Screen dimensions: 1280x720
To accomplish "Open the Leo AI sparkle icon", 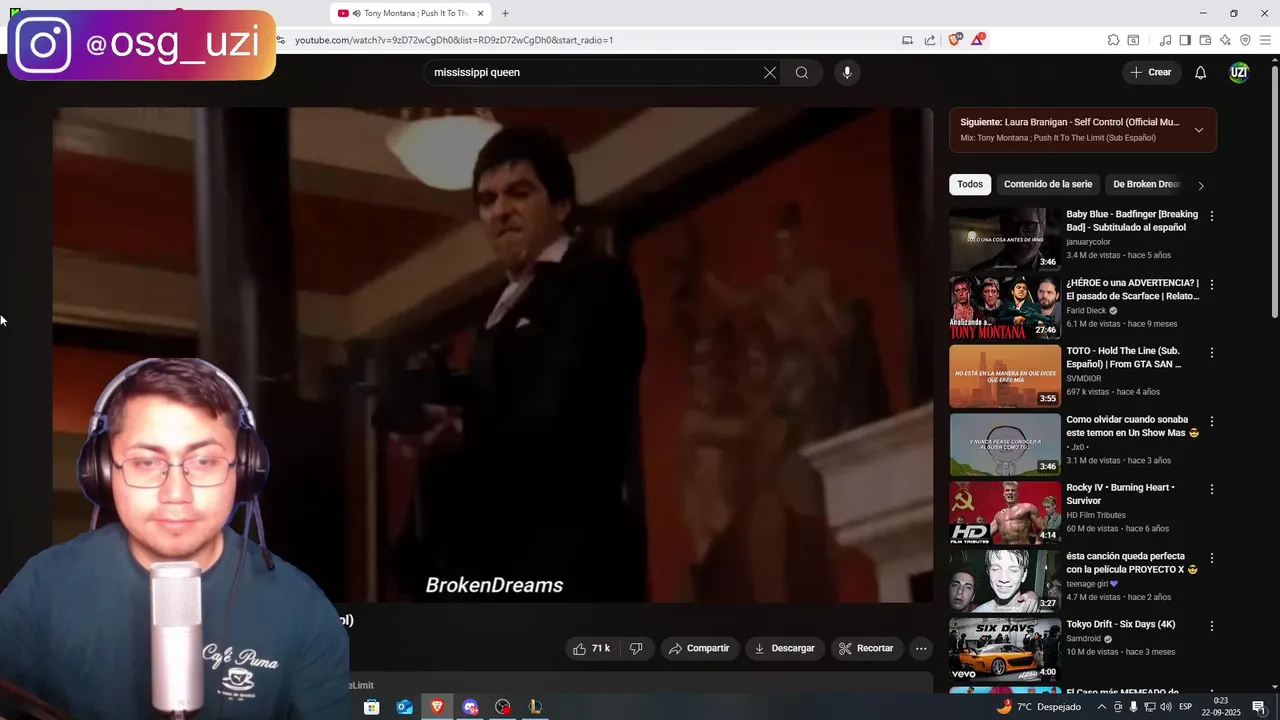I will (1225, 40).
